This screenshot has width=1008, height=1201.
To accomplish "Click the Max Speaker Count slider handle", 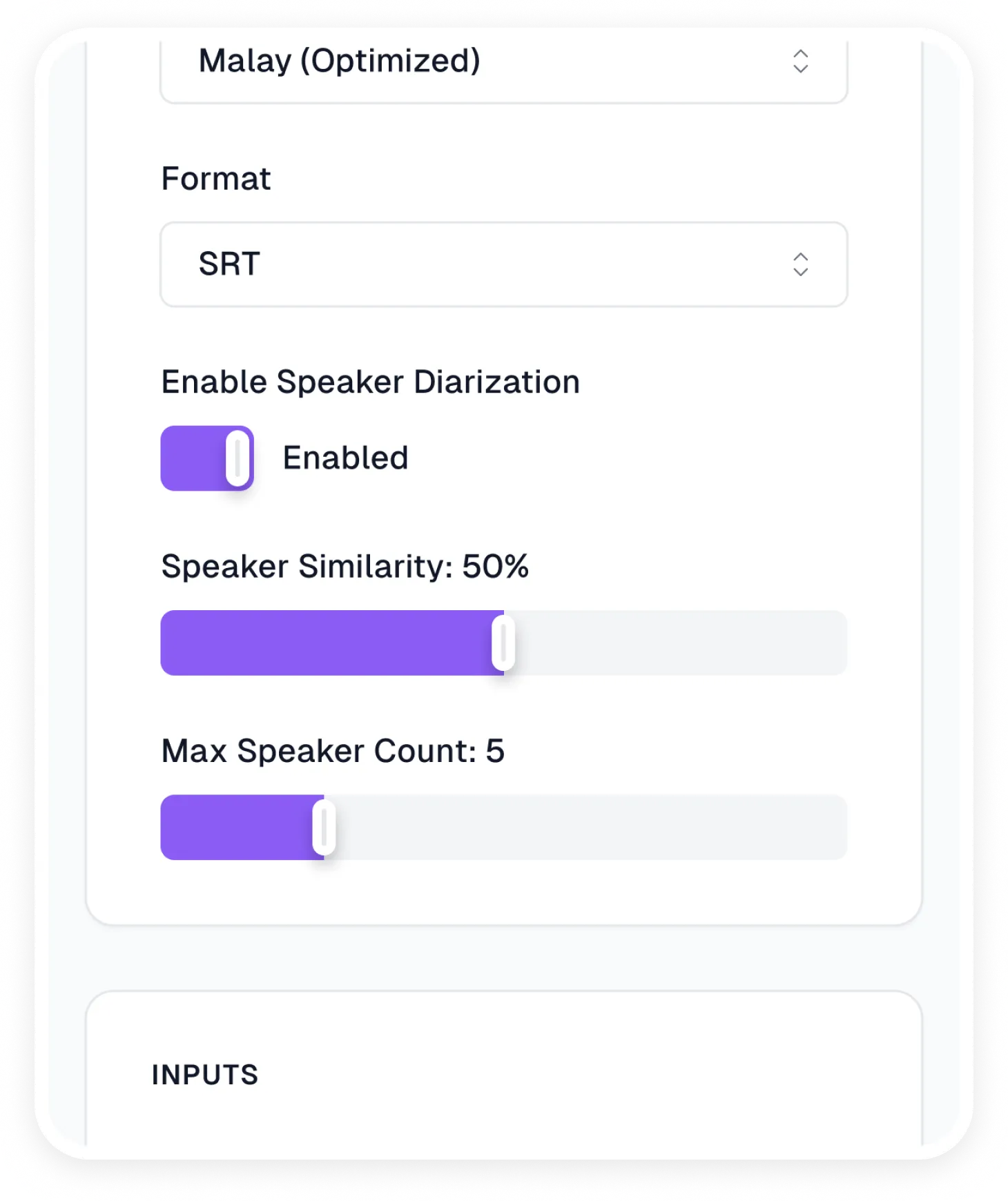I will (324, 827).
